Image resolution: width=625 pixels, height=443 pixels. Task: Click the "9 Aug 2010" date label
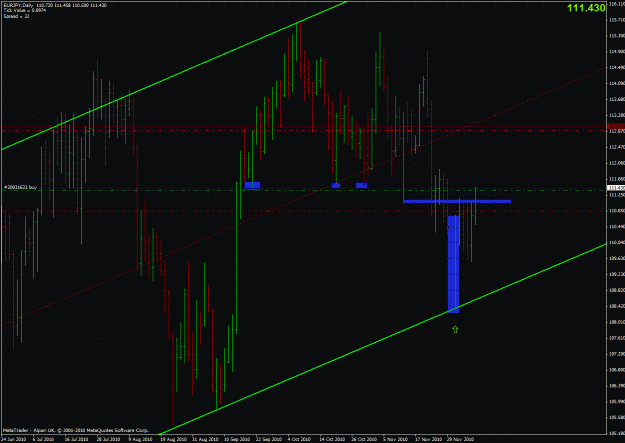(x=140, y=439)
